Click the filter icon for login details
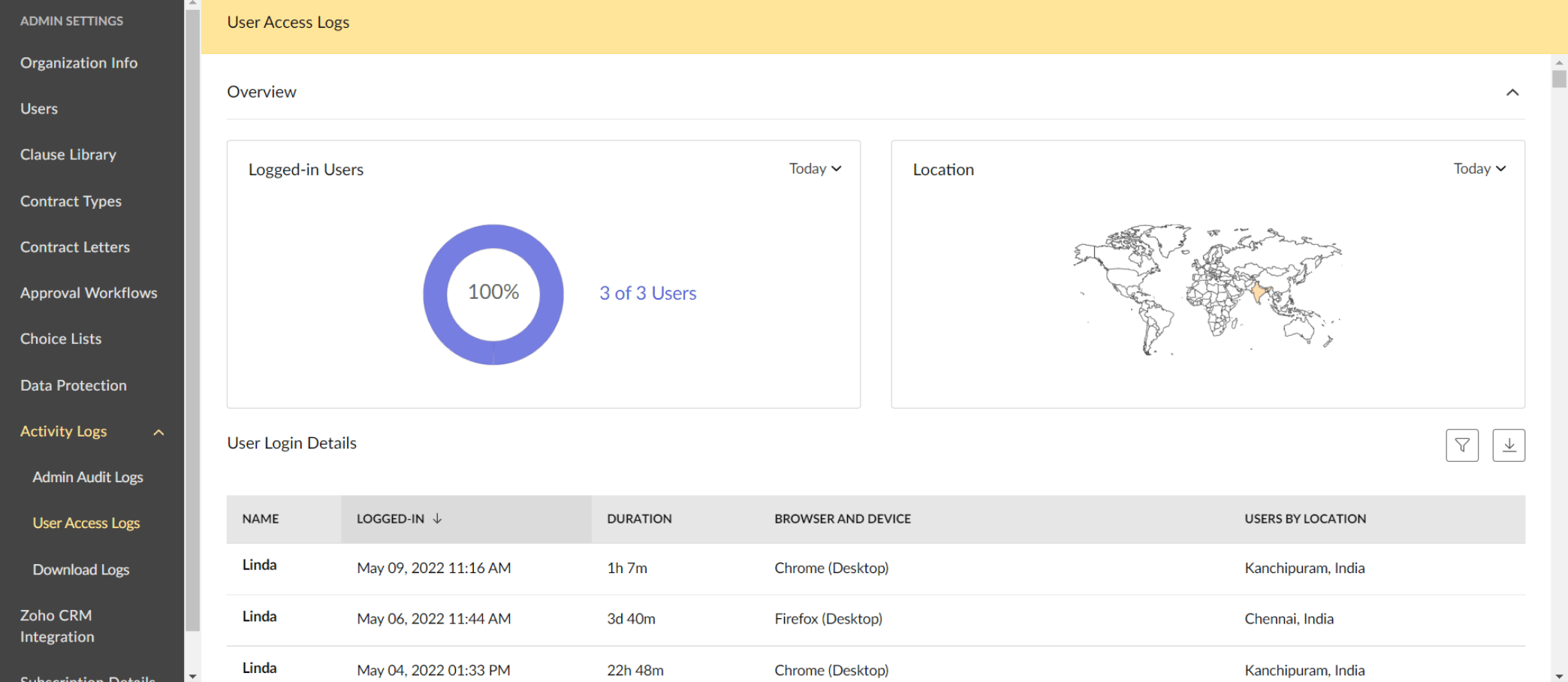1568x682 pixels. [x=1461, y=445]
